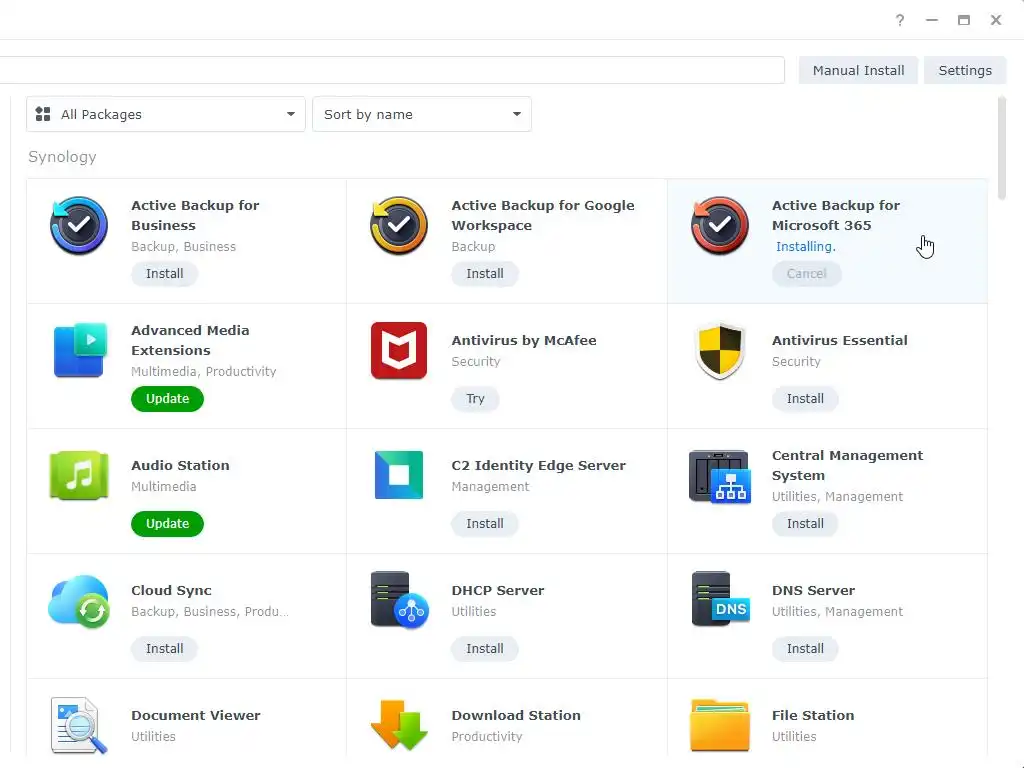Click the DNS Server title
Image resolution: width=1024 pixels, height=768 pixels.
(x=813, y=590)
